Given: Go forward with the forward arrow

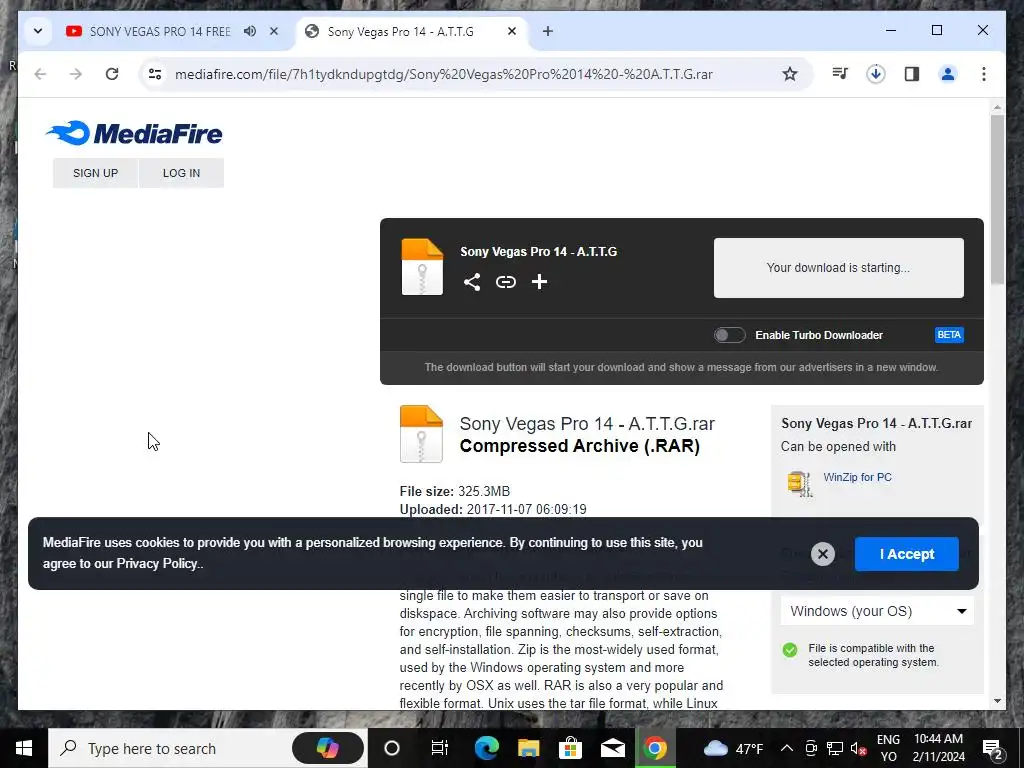Looking at the screenshot, I should [76, 74].
